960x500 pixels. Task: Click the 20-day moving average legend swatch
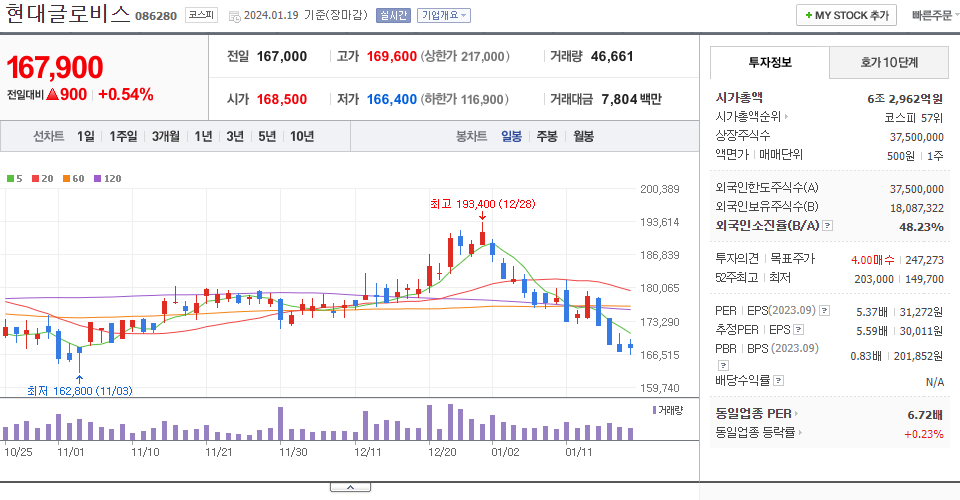coord(36,179)
